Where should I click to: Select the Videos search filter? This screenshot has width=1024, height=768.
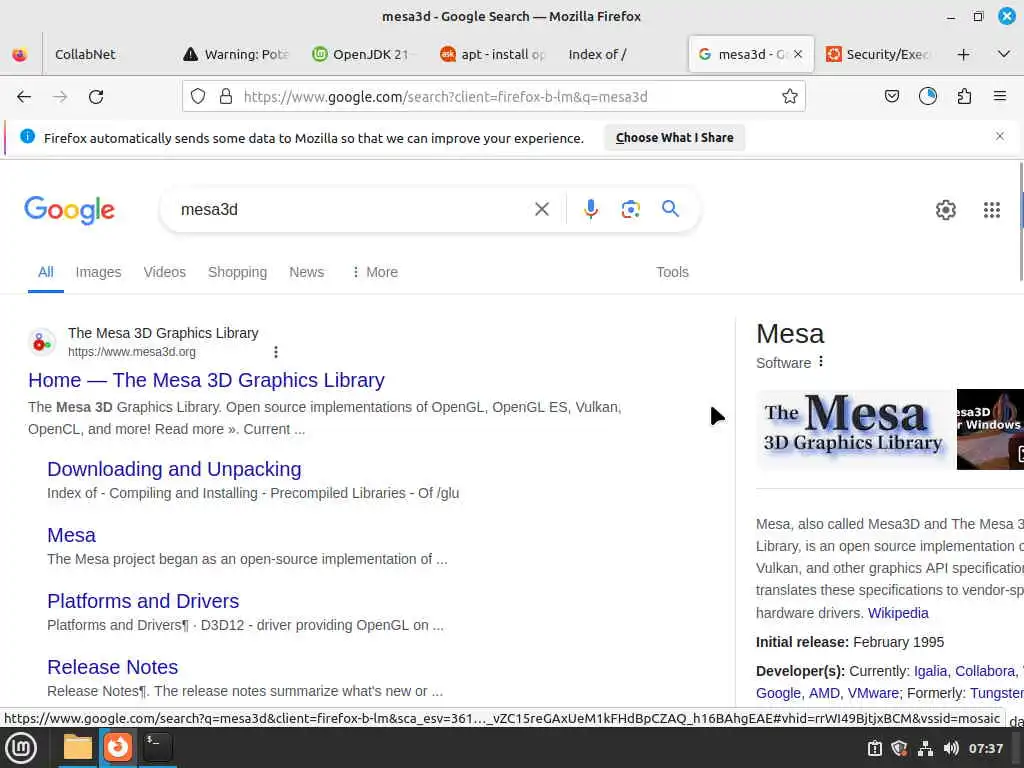pos(165,272)
